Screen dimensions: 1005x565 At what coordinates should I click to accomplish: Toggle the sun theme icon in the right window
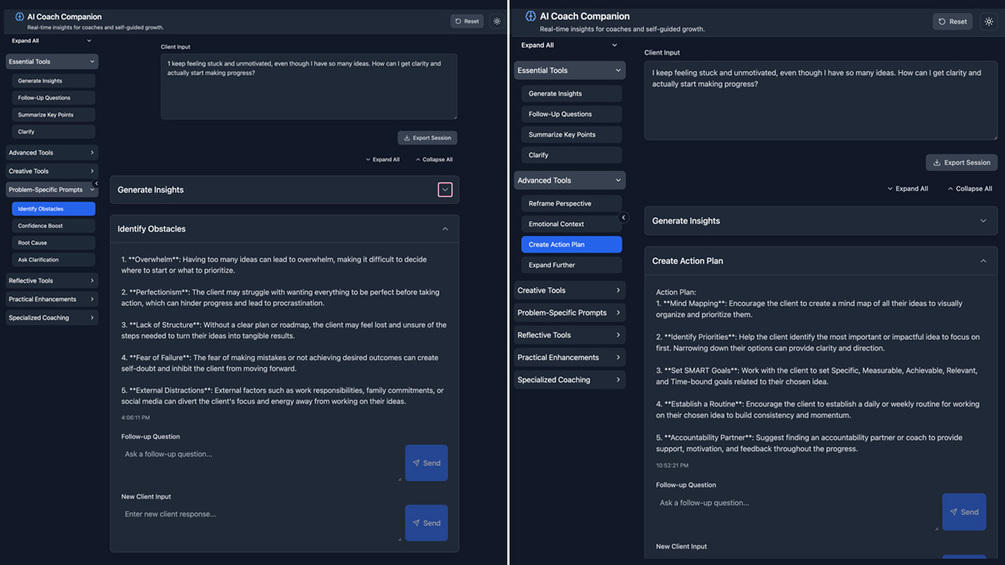[x=989, y=21]
